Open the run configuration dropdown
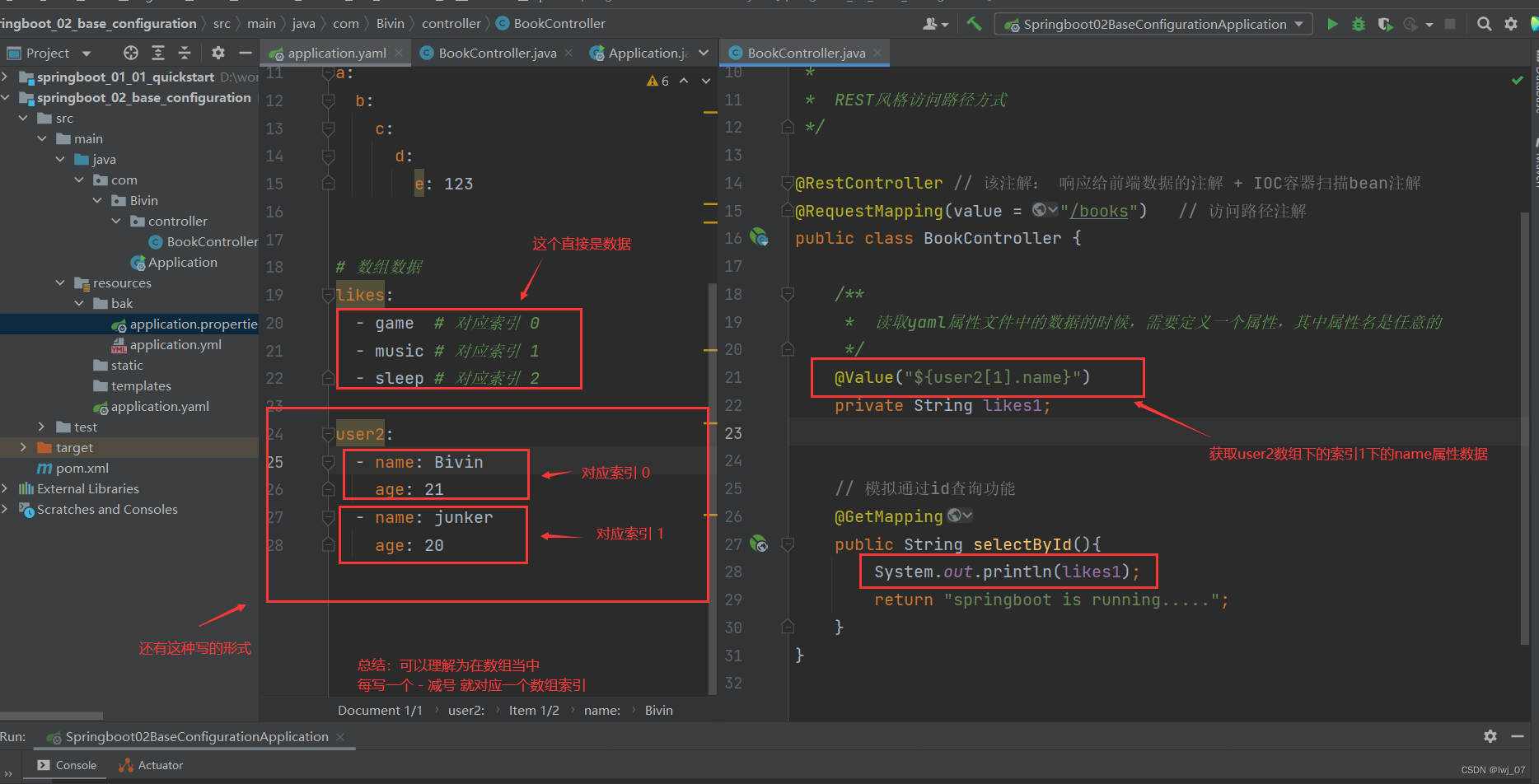Image resolution: width=1539 pixels, height=784 pixels. click(1299, 24)
